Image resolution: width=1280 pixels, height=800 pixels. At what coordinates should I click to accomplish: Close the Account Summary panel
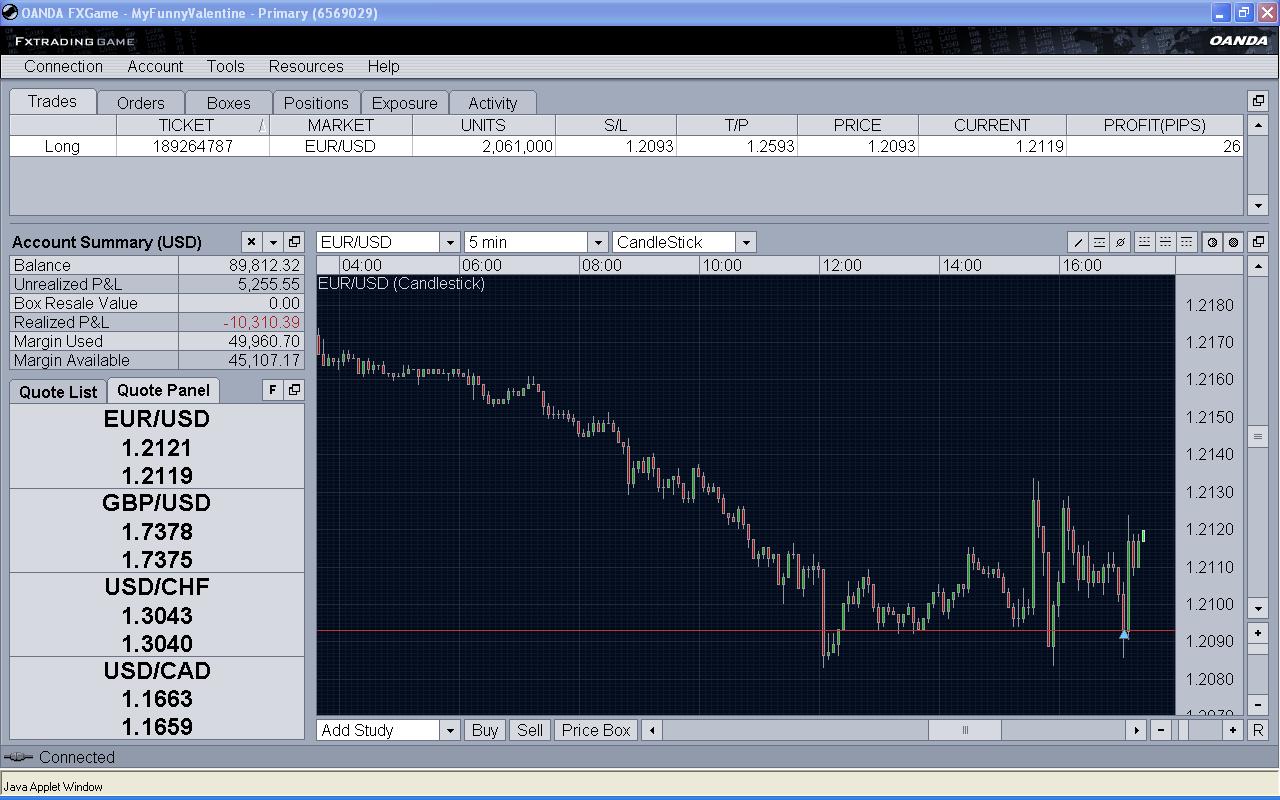pyautogui.click(x=251, y=242)
